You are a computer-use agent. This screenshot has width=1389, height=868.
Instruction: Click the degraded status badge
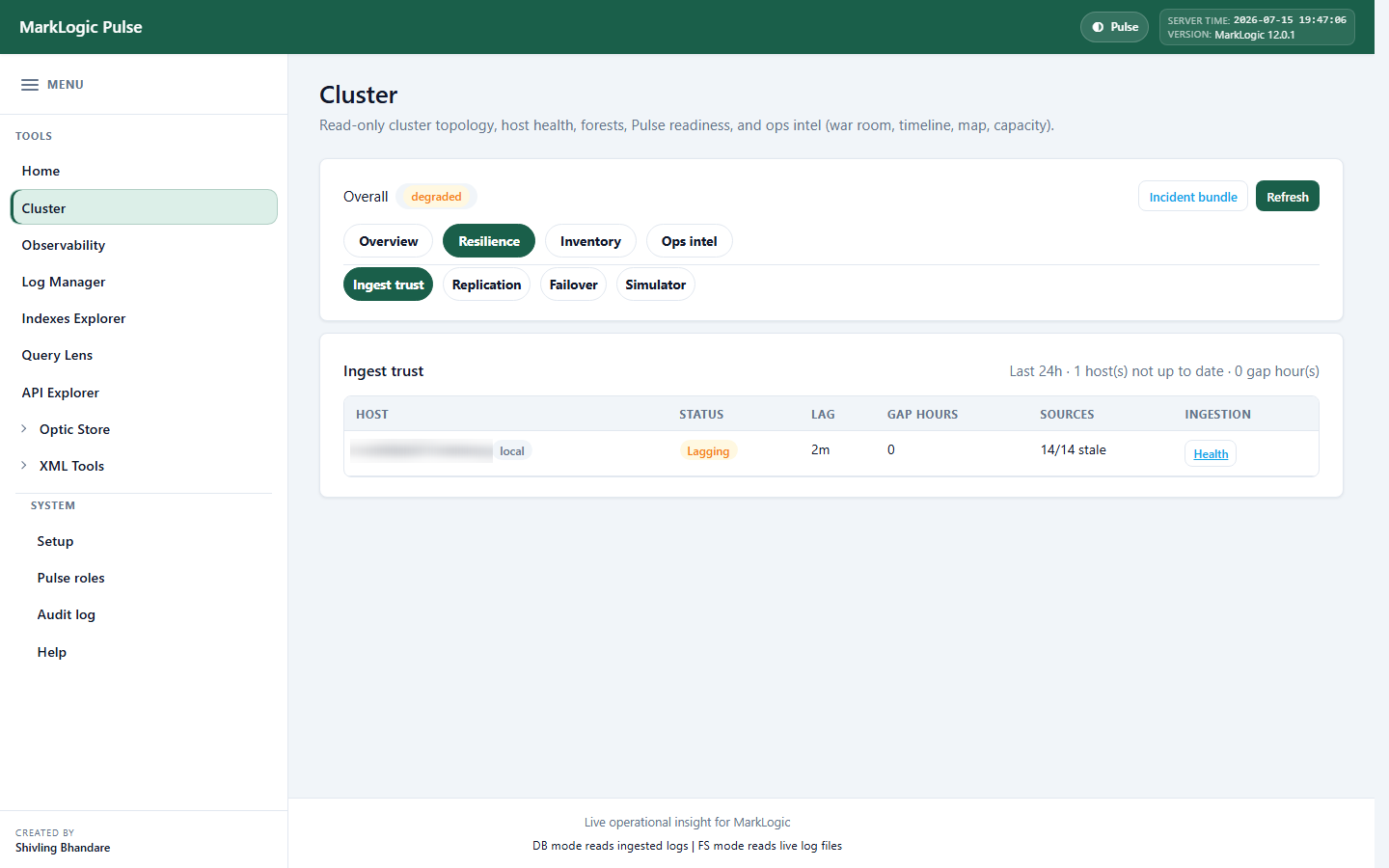click(x=436, y=197)
